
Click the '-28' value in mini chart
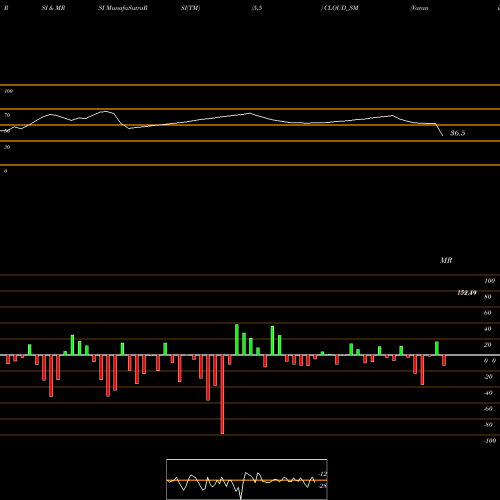(x=323, y=486)
